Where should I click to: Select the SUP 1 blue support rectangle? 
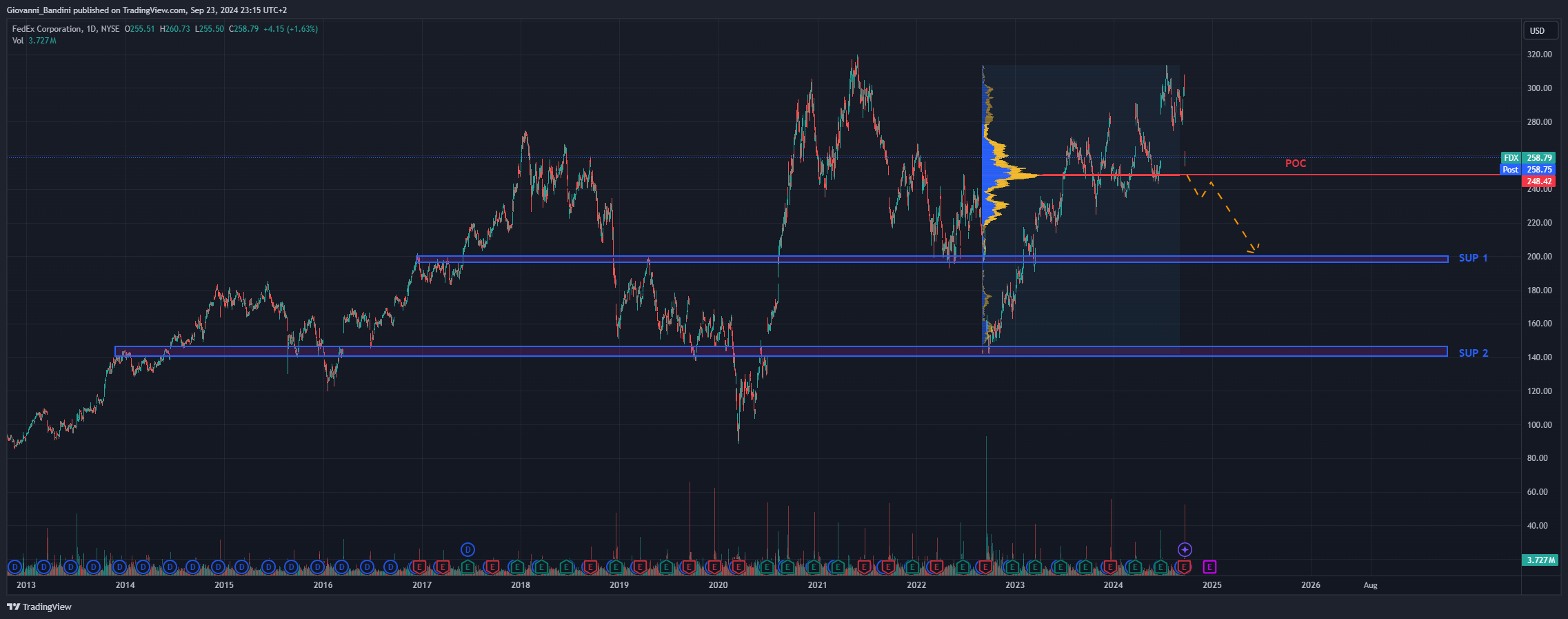(x=932, y=259)
